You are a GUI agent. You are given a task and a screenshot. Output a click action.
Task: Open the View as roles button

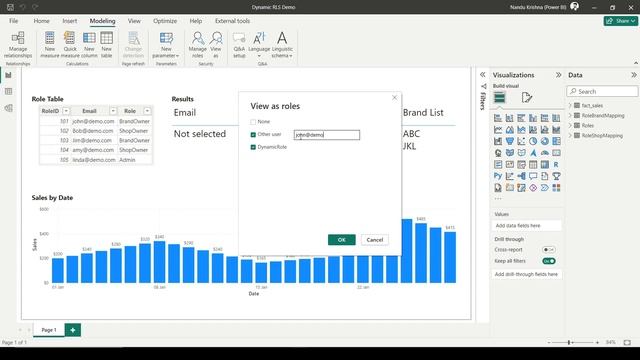point(216,45)
